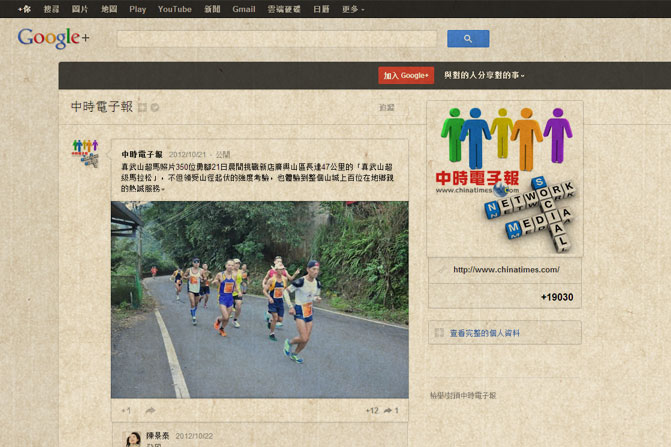Click the 中時電子報 post author name

pos(142,154)
